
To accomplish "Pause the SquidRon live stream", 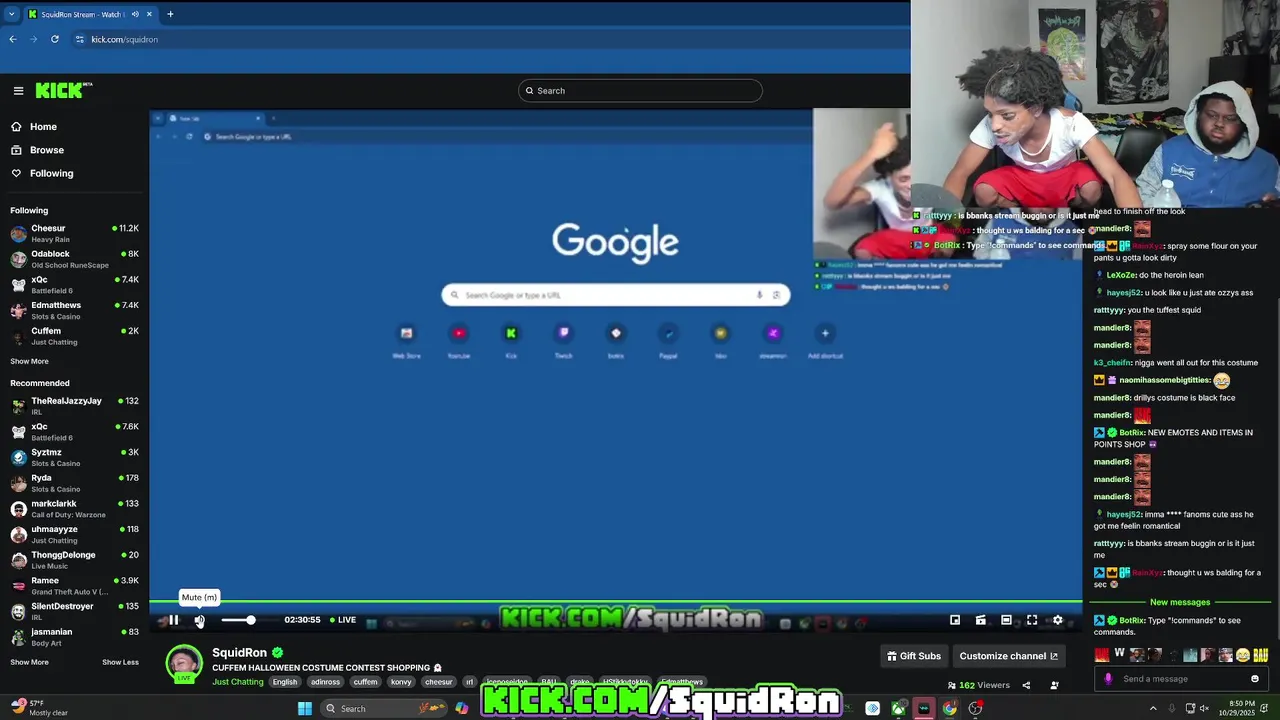I will (x=173, y=620).
